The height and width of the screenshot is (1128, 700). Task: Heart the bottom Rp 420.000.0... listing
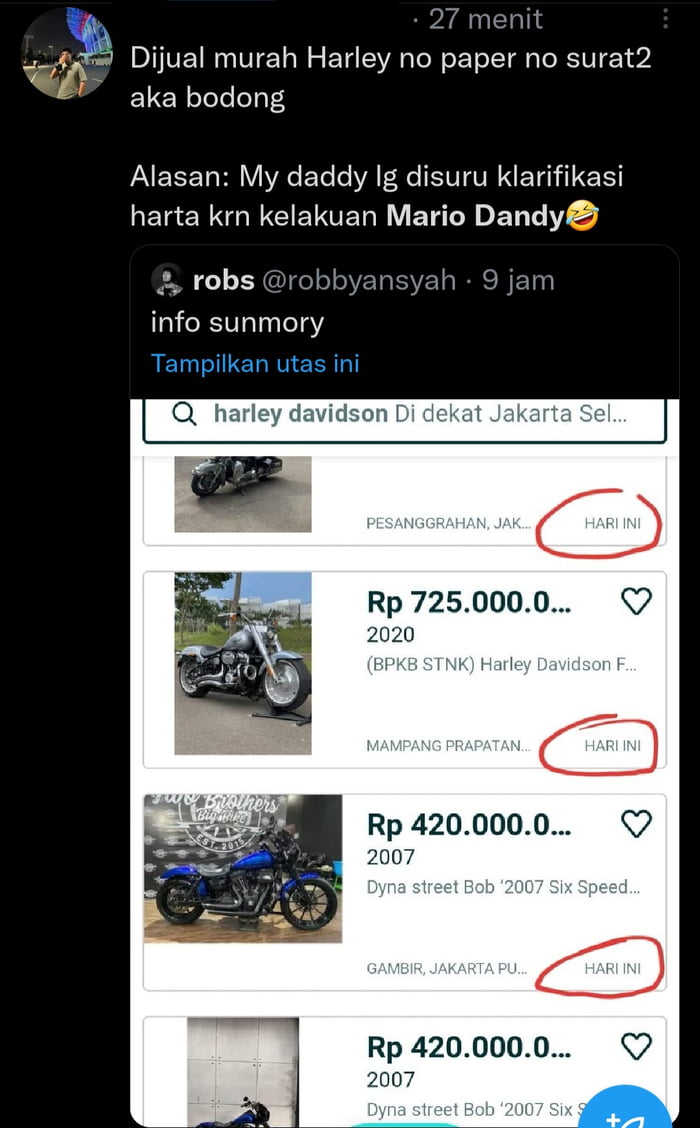(x=637, y=1046)
